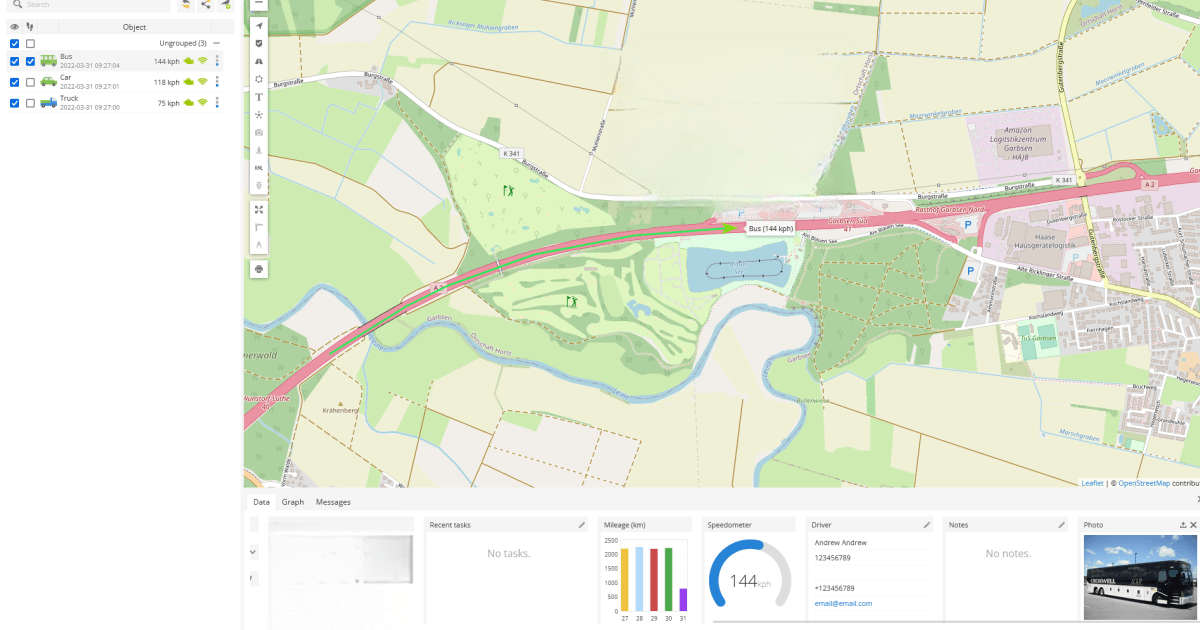Click the follow column header icon
The width and height of the screenshot is (1200, 630).
pos(30,27)
